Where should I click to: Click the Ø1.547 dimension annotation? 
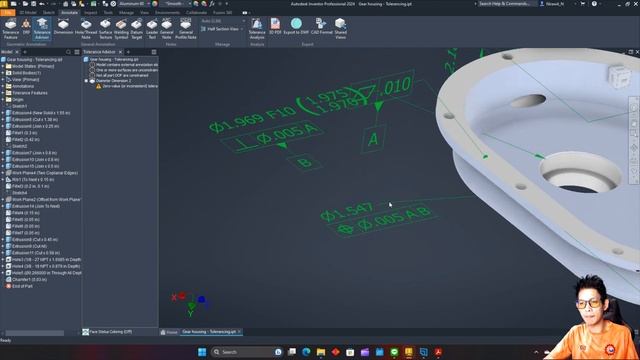347,211
